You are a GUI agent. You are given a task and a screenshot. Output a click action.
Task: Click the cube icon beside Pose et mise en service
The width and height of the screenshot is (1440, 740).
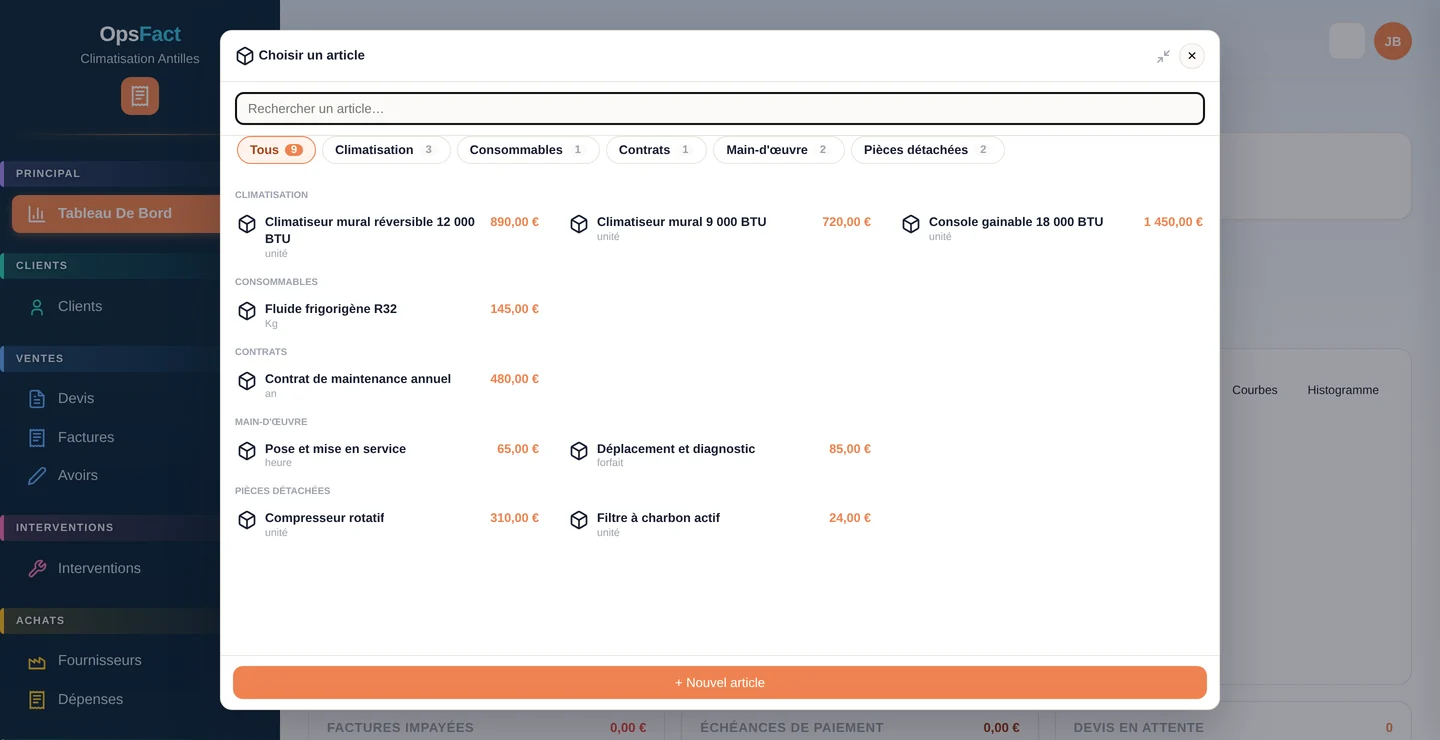(247, 451)
